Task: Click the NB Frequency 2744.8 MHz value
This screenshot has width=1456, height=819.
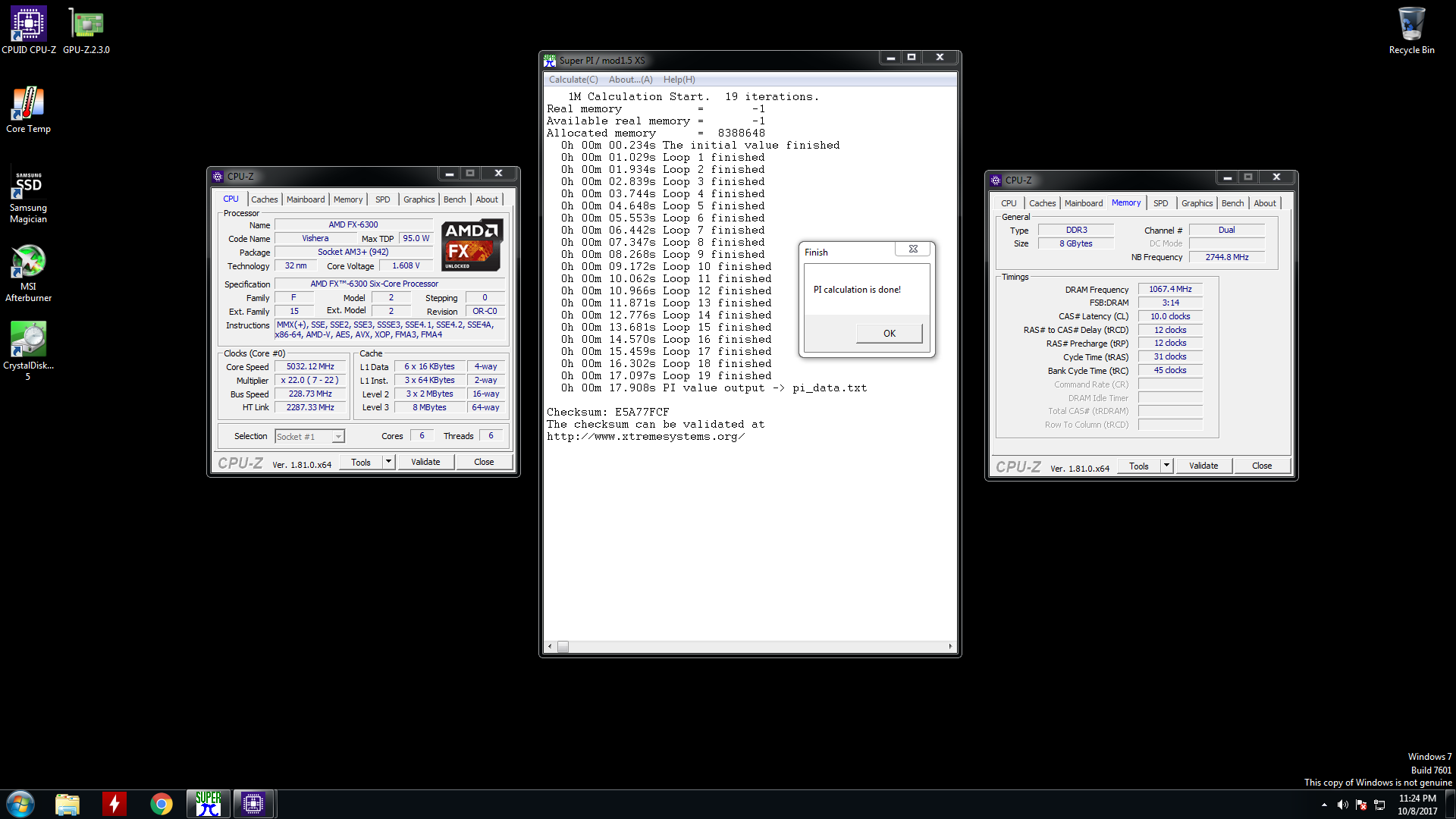Action: point(1227,258)
